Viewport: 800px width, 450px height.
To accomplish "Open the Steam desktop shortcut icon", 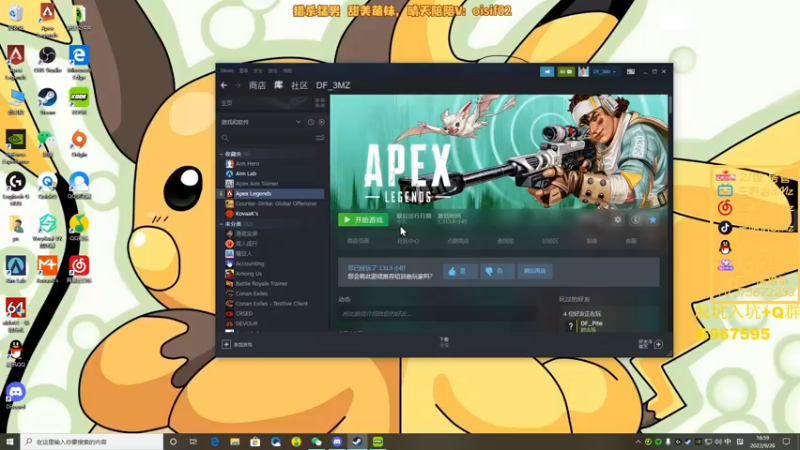I will click(47, 101).
